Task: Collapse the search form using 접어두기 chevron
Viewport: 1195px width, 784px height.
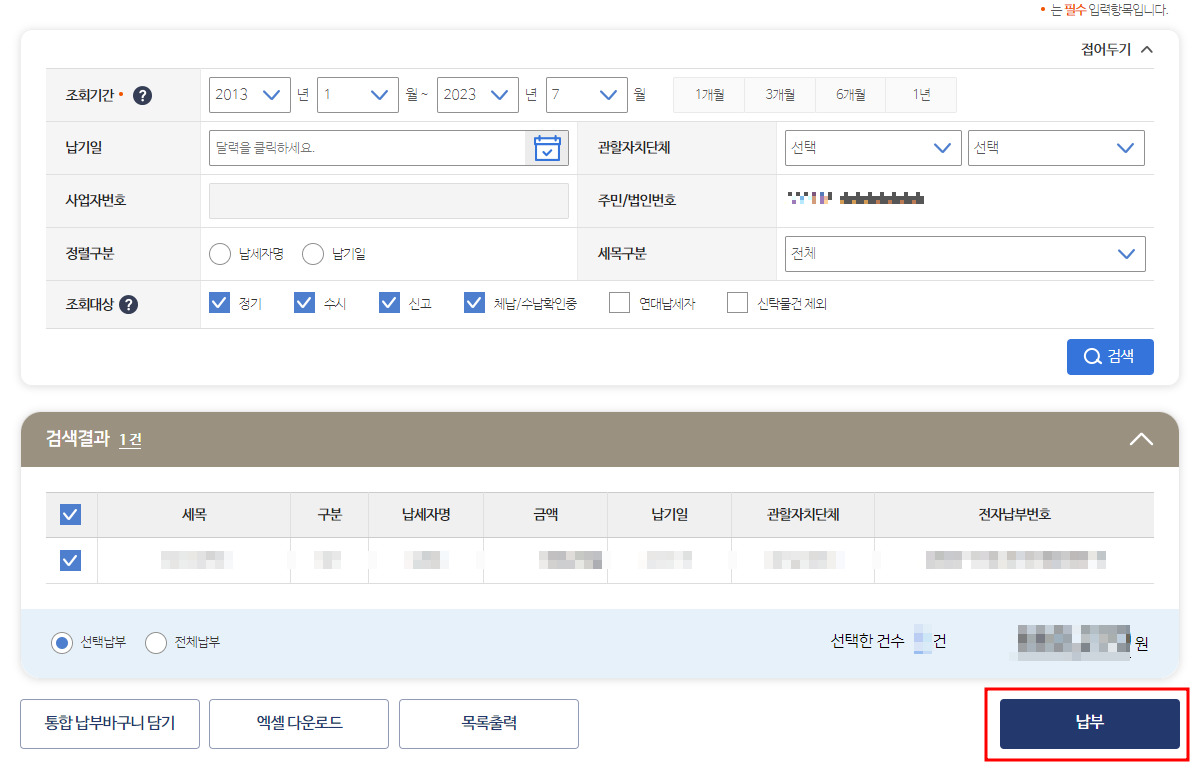Action: tap(1147, 48)
